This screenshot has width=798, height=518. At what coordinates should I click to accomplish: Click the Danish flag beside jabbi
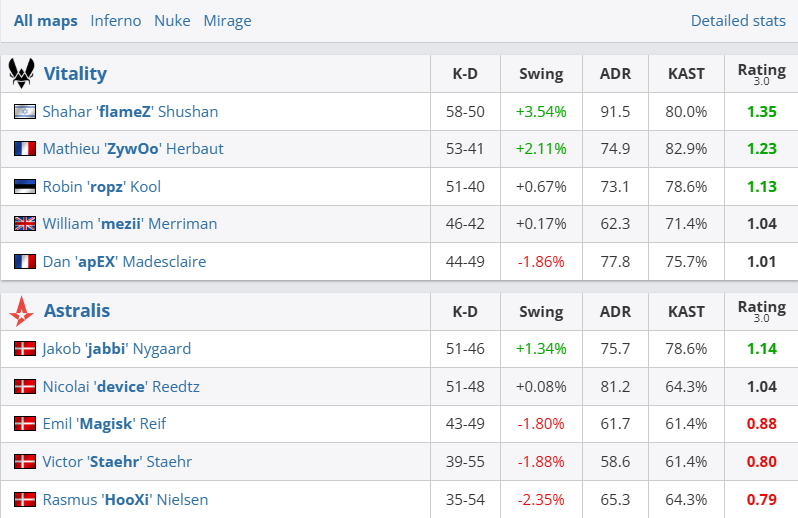pos(25,350)
